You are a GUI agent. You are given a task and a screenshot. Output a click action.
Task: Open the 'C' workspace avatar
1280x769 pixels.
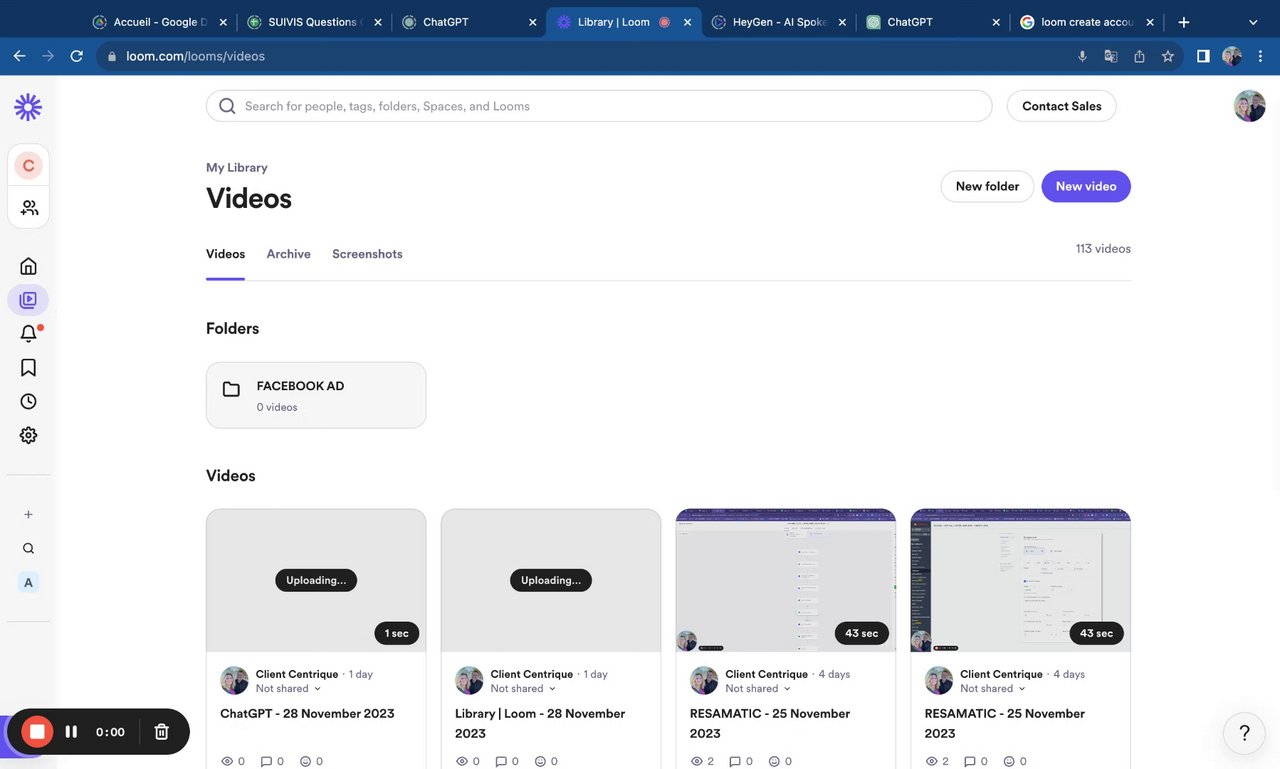coord(28,166)
